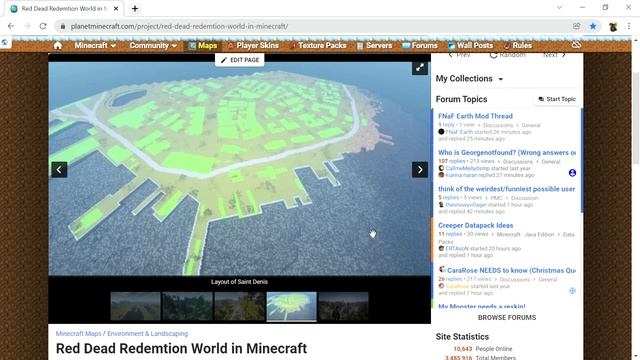Open ERTAsoN user profile link

(457, 248)
